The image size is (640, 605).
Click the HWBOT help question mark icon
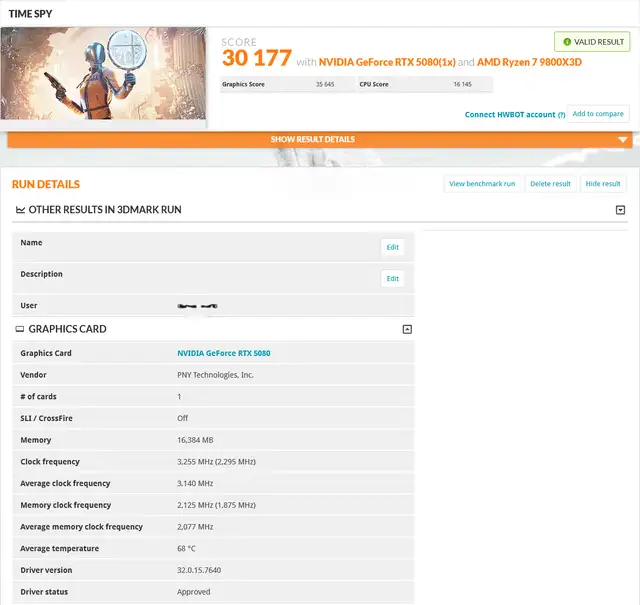[x=562, y=115]
